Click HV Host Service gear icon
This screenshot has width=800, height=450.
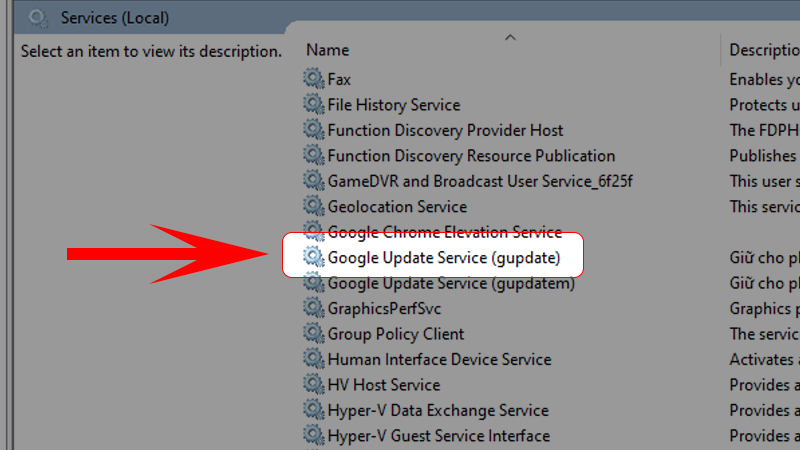[314, 385]
